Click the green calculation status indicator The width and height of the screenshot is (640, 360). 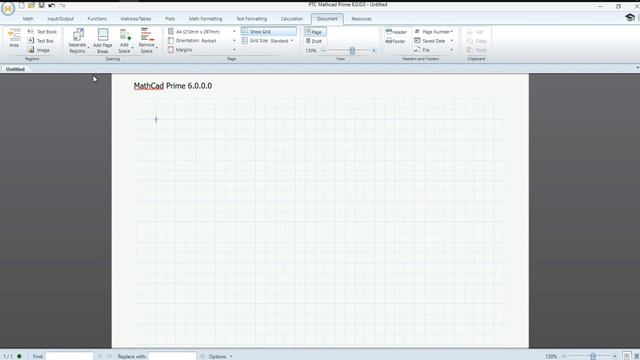click(19, 356)
